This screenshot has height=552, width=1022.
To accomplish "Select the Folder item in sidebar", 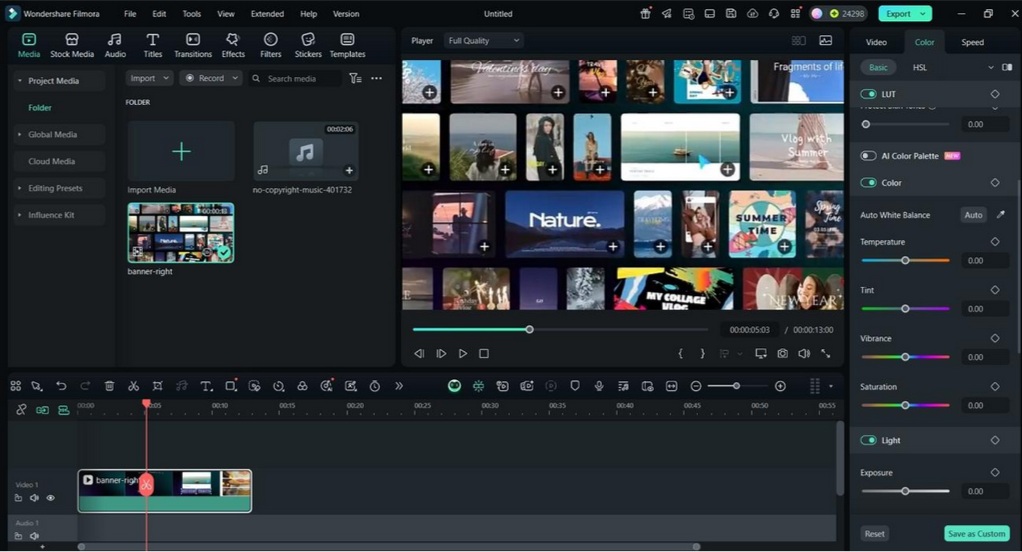I will click(x=40, y=108).
